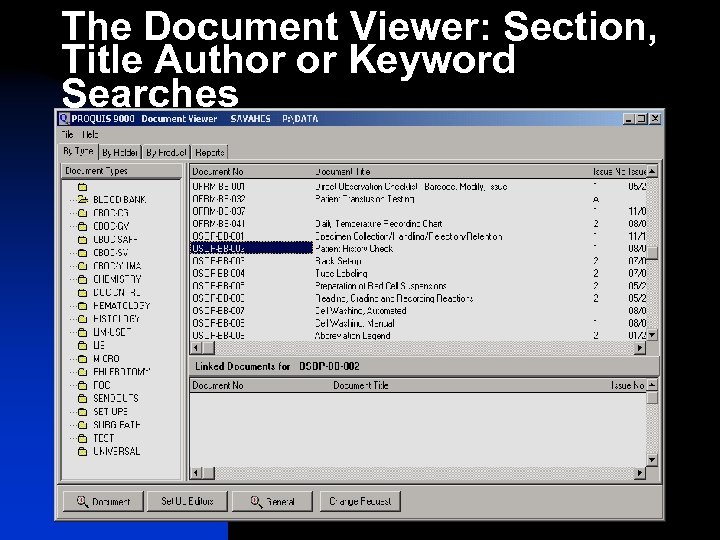Click the Document Types panel header
The image size is (720, 540).
pyautogui.click(x=122, y=171)
